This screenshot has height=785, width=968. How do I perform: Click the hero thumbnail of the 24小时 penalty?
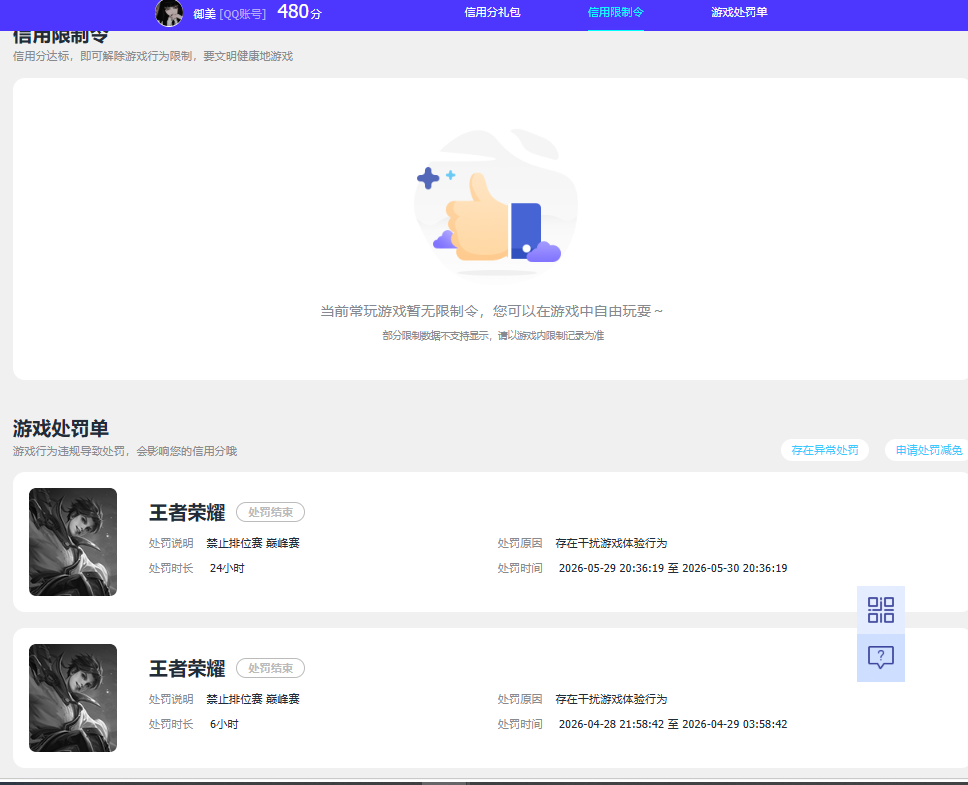(x=73, y=542)
